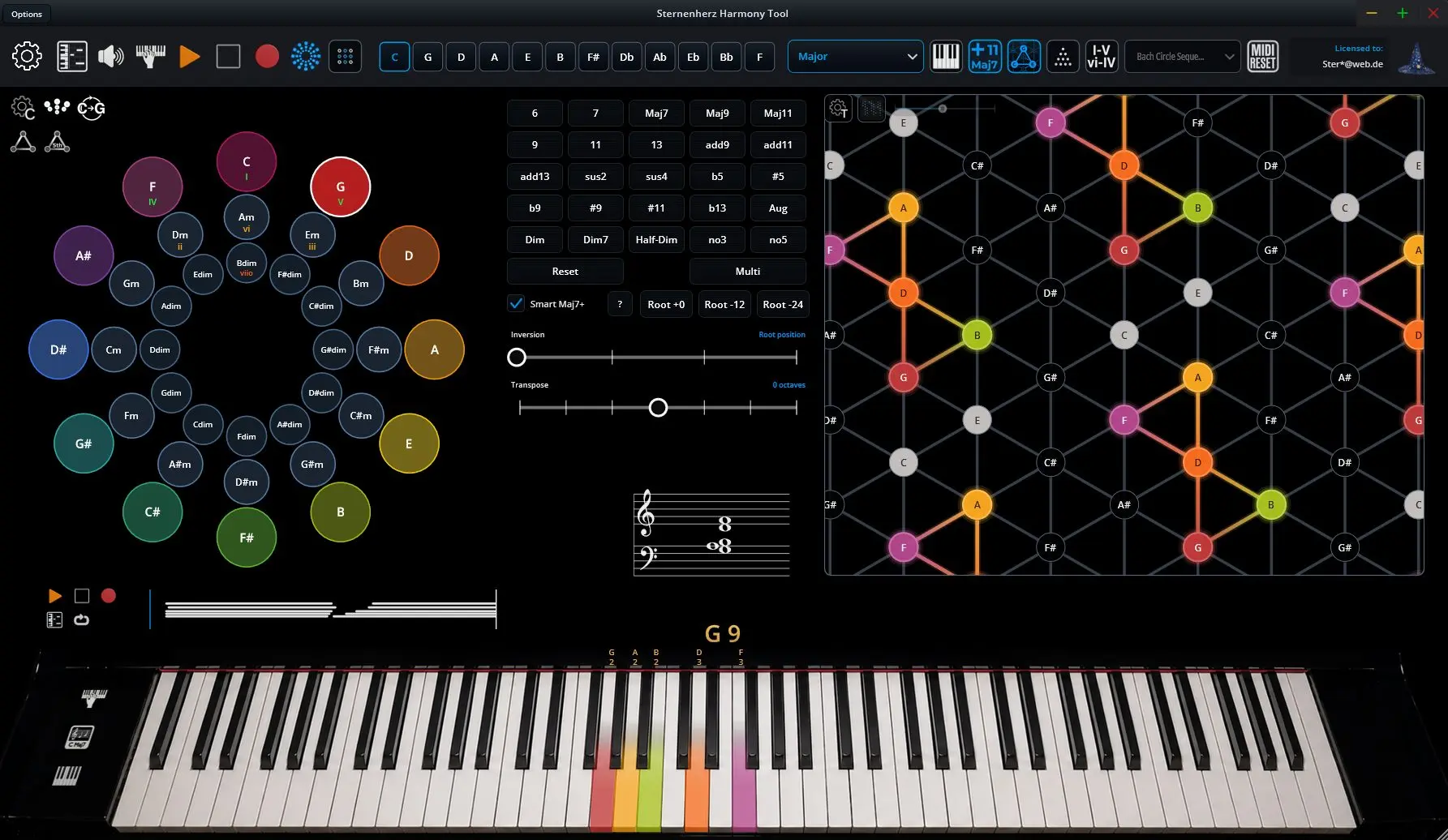Play the Bdim chord circle
Image resolution: width=1448 pixels, height=840 pixels.
tap(247, 263)
